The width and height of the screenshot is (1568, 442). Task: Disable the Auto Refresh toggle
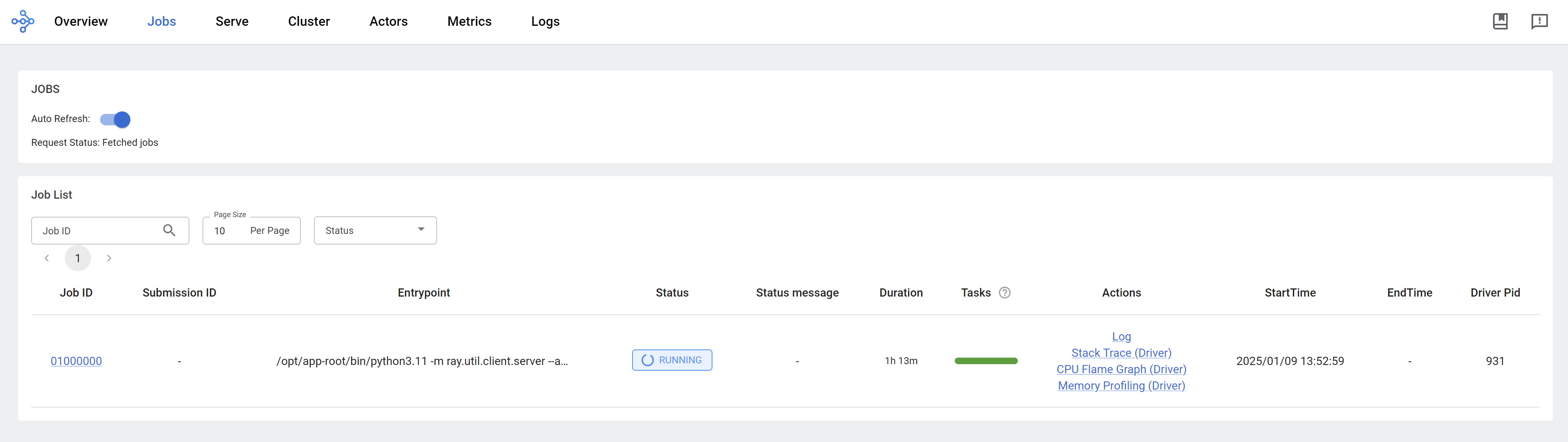[x=116, y=119]
